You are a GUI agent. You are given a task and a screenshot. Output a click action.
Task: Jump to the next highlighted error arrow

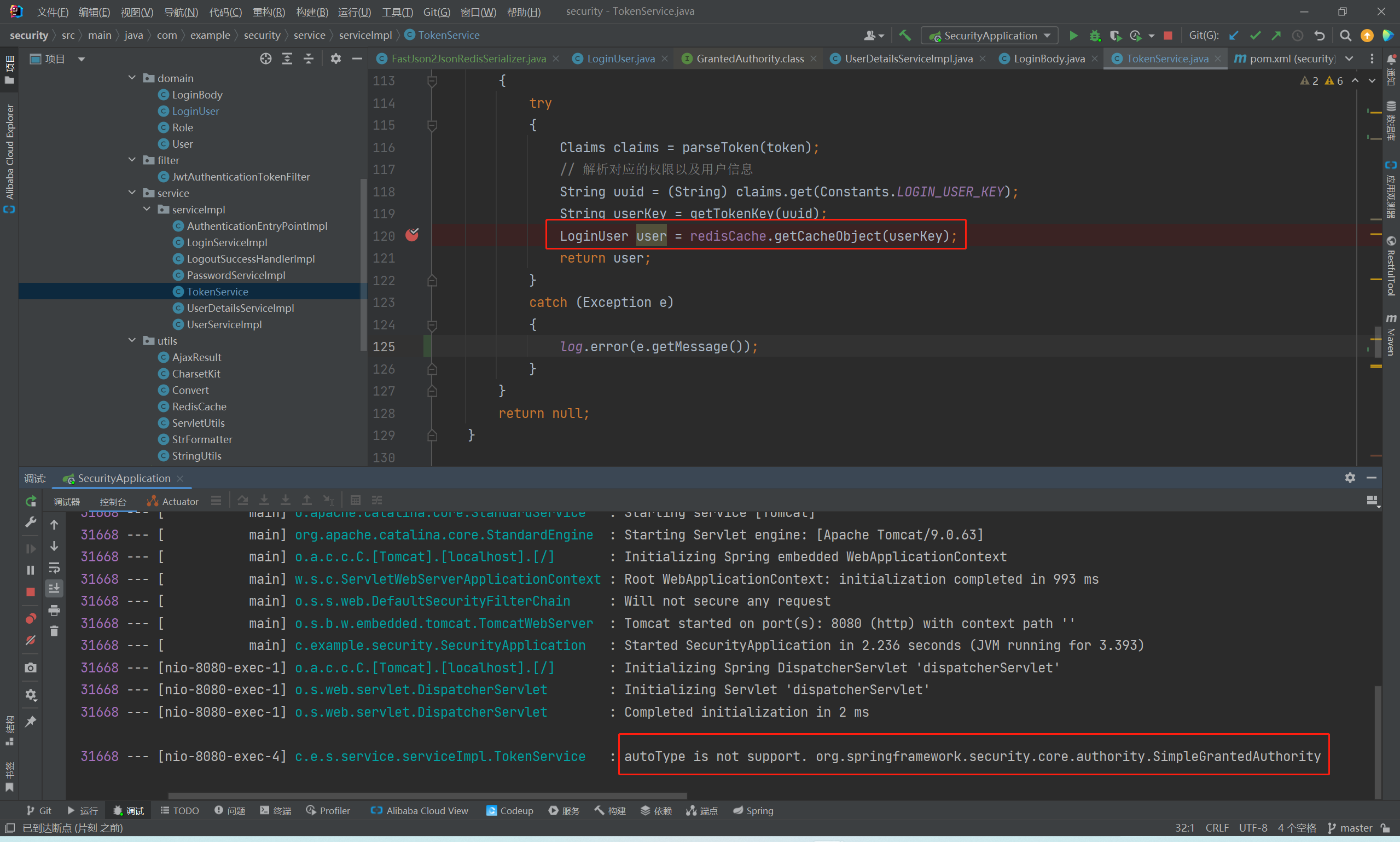pyautogui.click(x=1372, y=80)
